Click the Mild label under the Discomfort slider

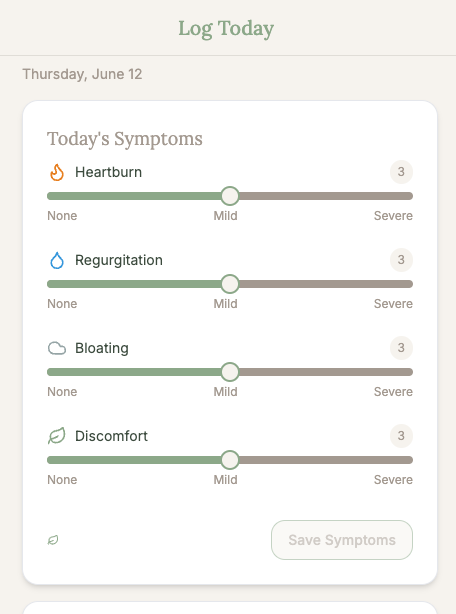pos(225,480)
